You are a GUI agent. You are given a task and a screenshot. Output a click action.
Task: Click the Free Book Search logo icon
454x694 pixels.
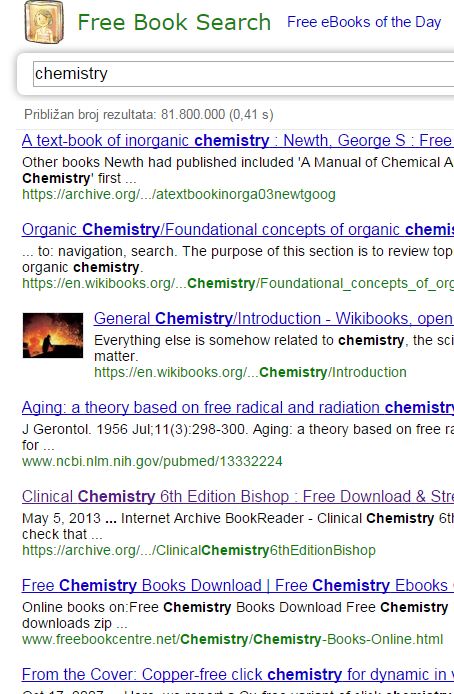click(44, 22)
